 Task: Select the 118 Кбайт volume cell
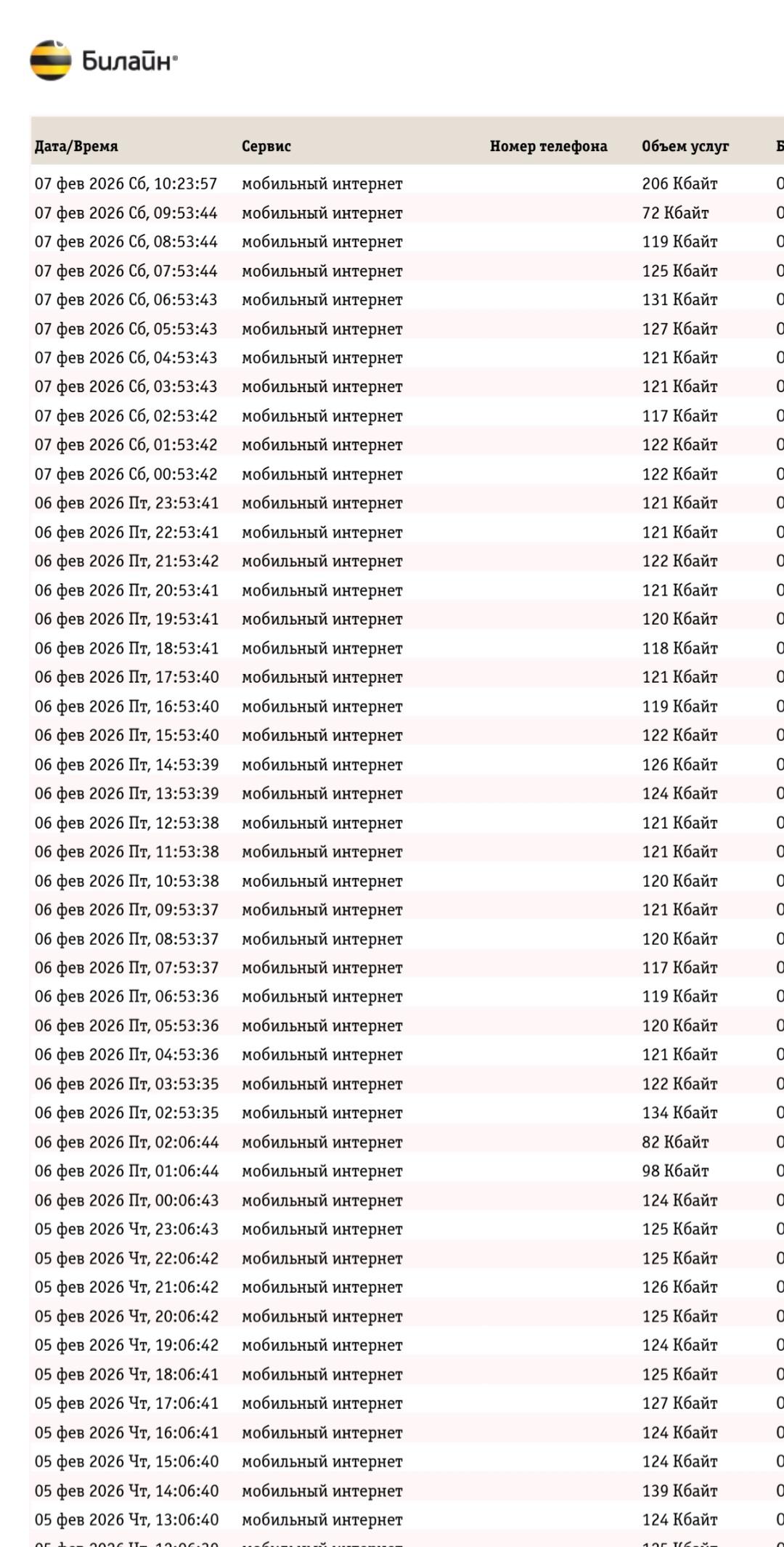(679, 649)
